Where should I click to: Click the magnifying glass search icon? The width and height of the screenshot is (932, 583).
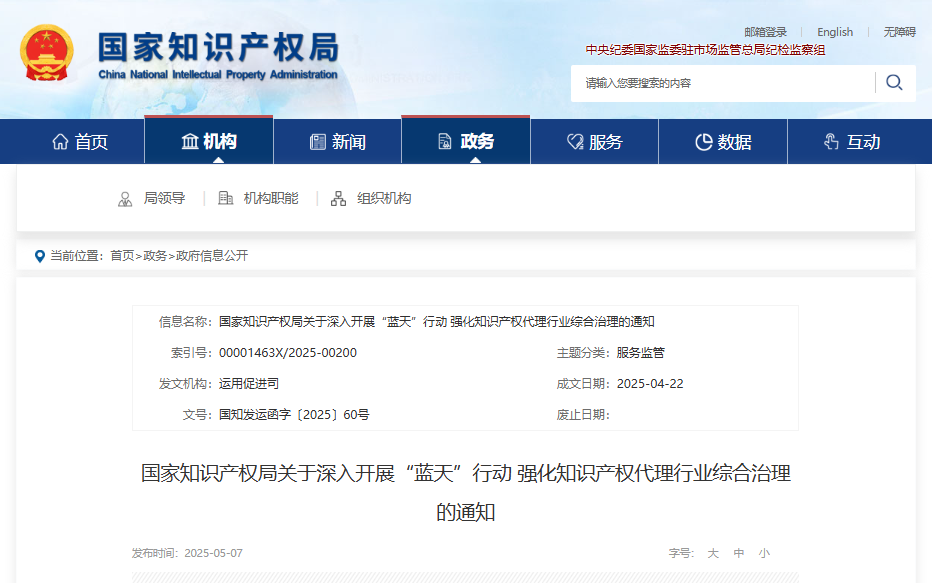pos(894,83)
